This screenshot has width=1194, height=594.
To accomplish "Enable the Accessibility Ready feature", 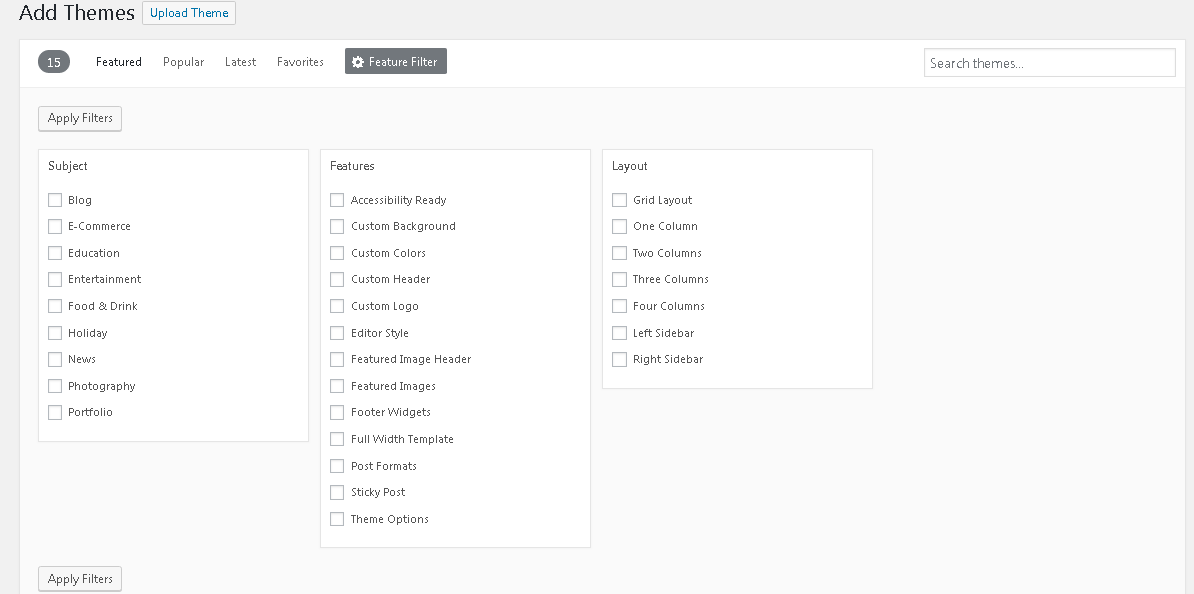I will [x=337, y=199].
